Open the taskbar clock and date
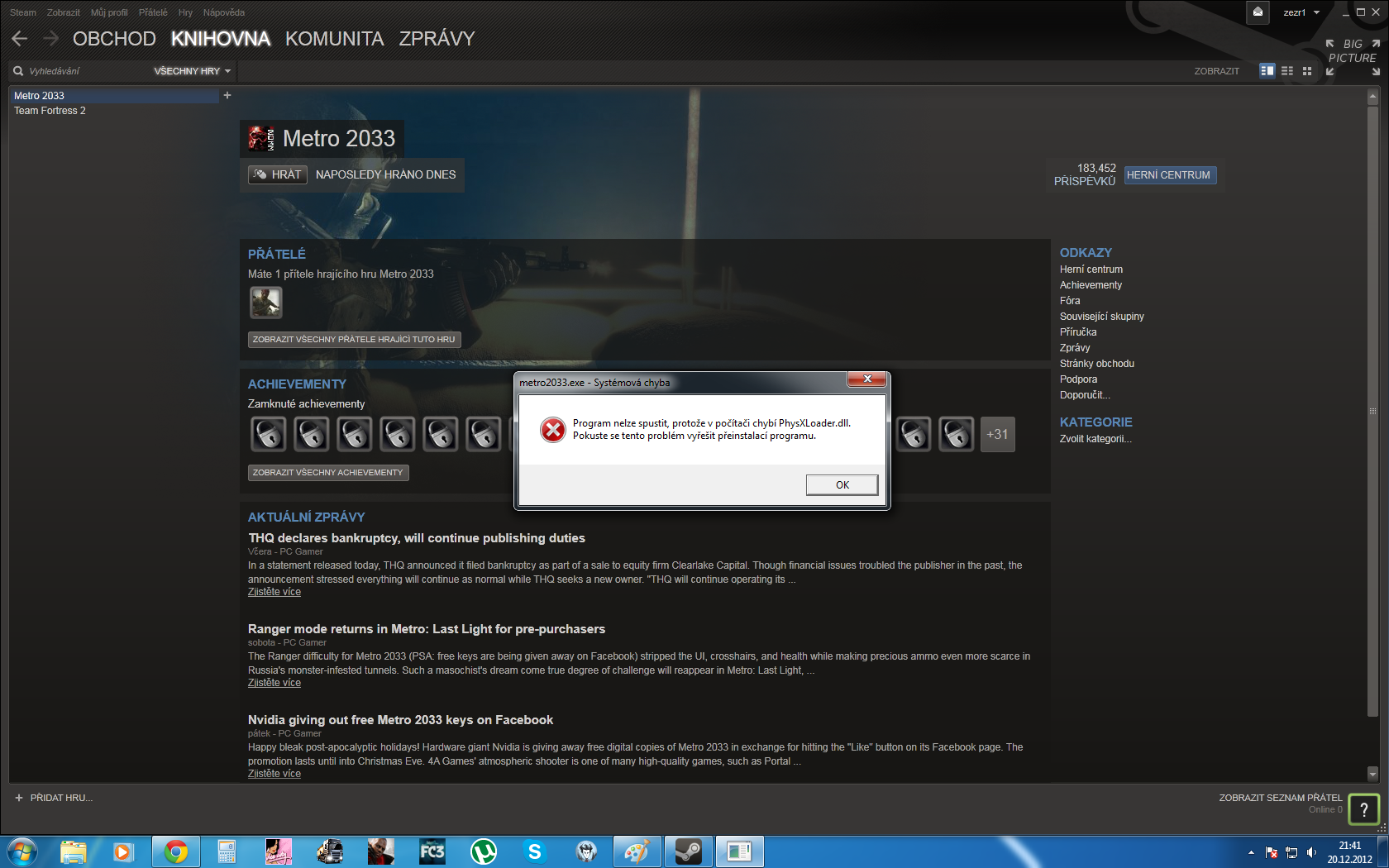 tap(1349, 852)
